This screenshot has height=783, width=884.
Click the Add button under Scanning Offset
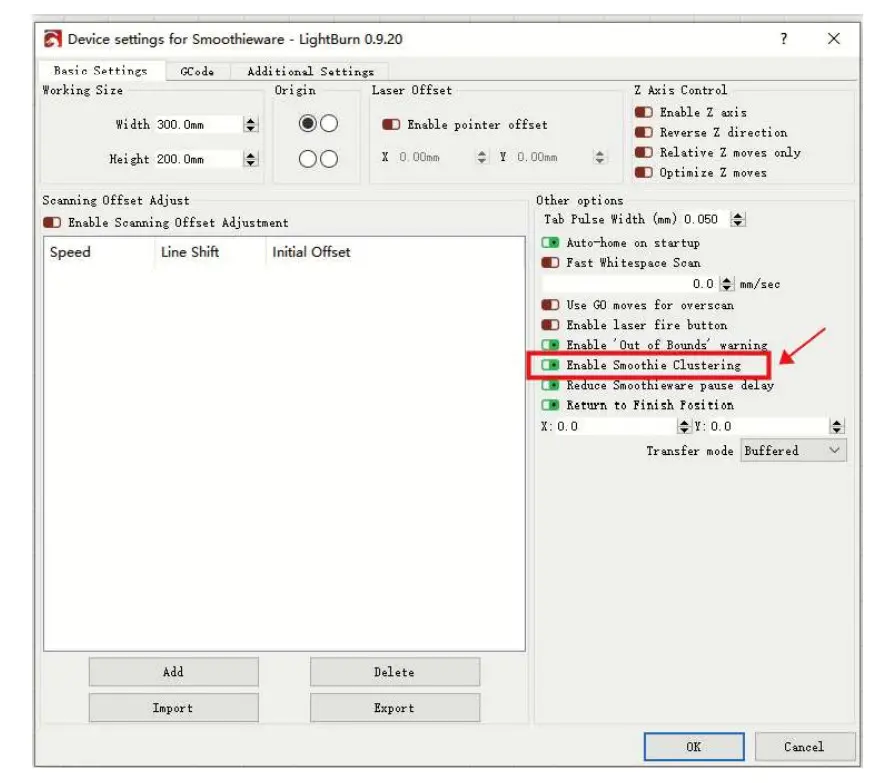point(172,671)
